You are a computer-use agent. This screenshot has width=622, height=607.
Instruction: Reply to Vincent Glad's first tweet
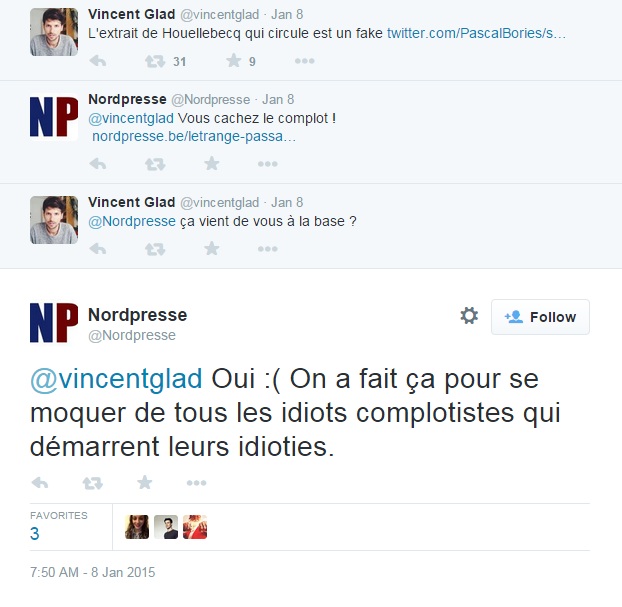coord(97,61)
